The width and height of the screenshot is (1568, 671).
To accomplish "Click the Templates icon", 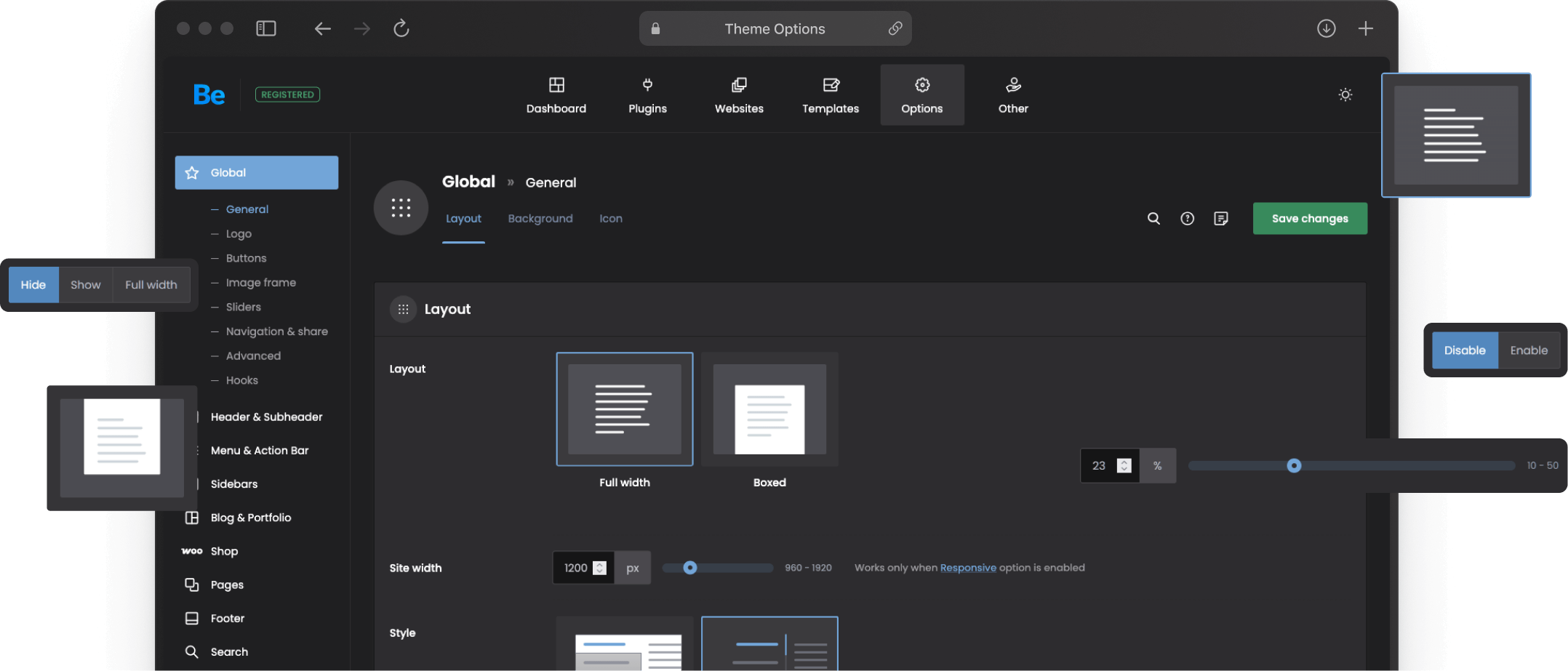I will [830, 95].
